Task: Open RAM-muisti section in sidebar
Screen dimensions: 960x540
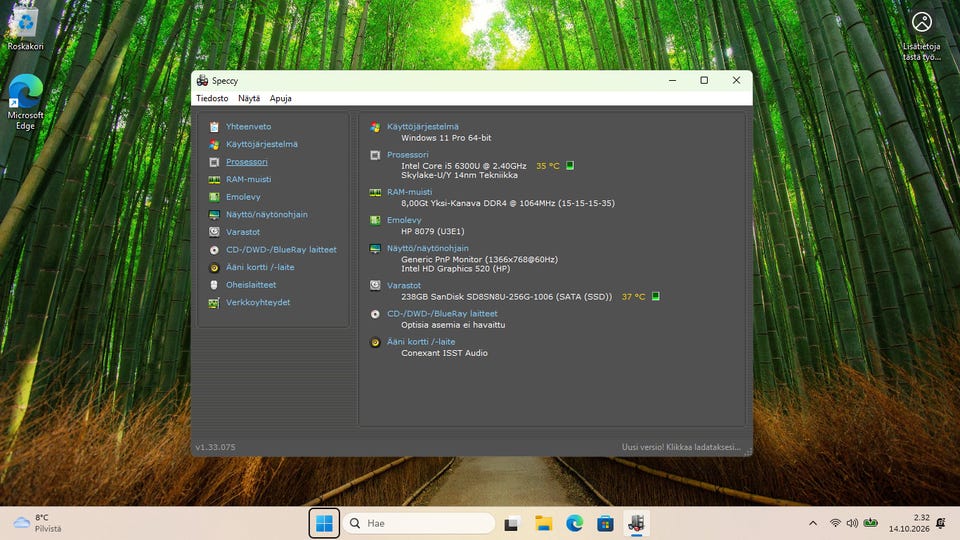Action: (x=248, y=179)
